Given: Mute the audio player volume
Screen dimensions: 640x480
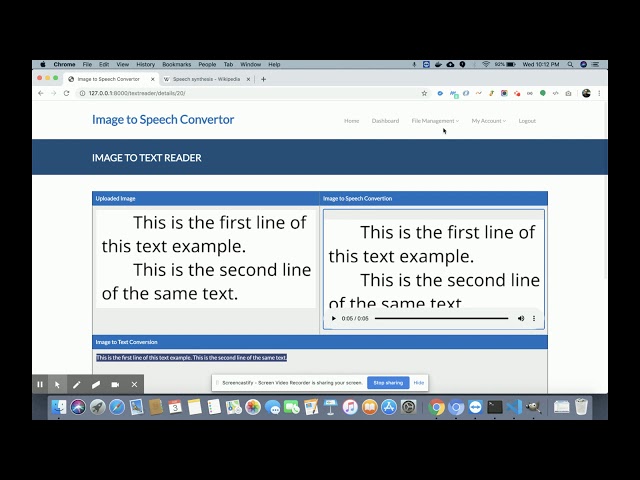Looking at the screenshot, I should point(521,318).
